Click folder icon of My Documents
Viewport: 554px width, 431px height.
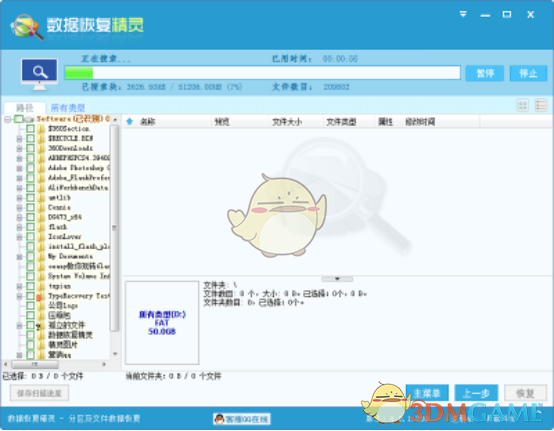pyautogui.click(x=41, y=256)
